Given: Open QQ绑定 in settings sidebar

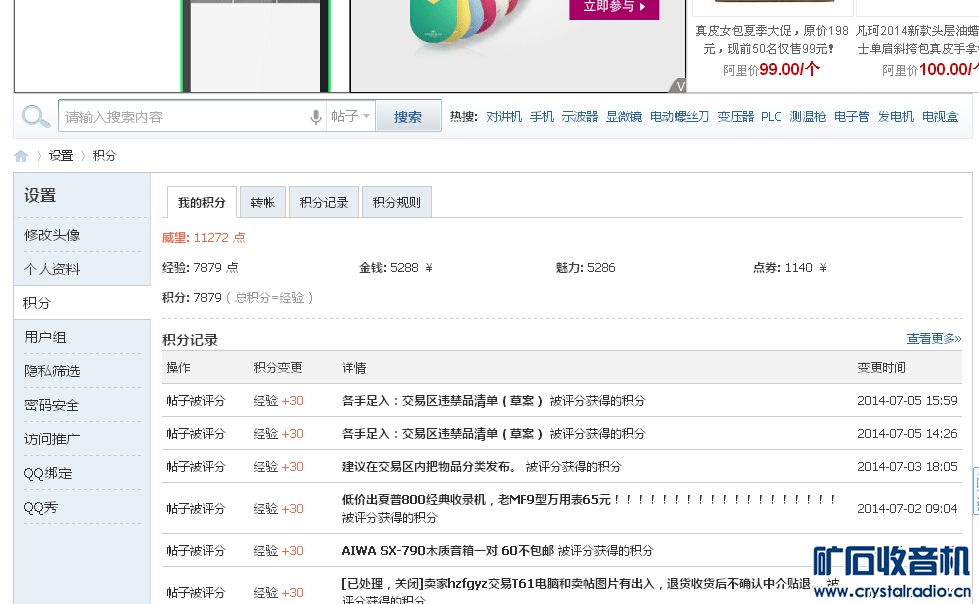Looking at the screenshot, I should (x=48, y=473).
